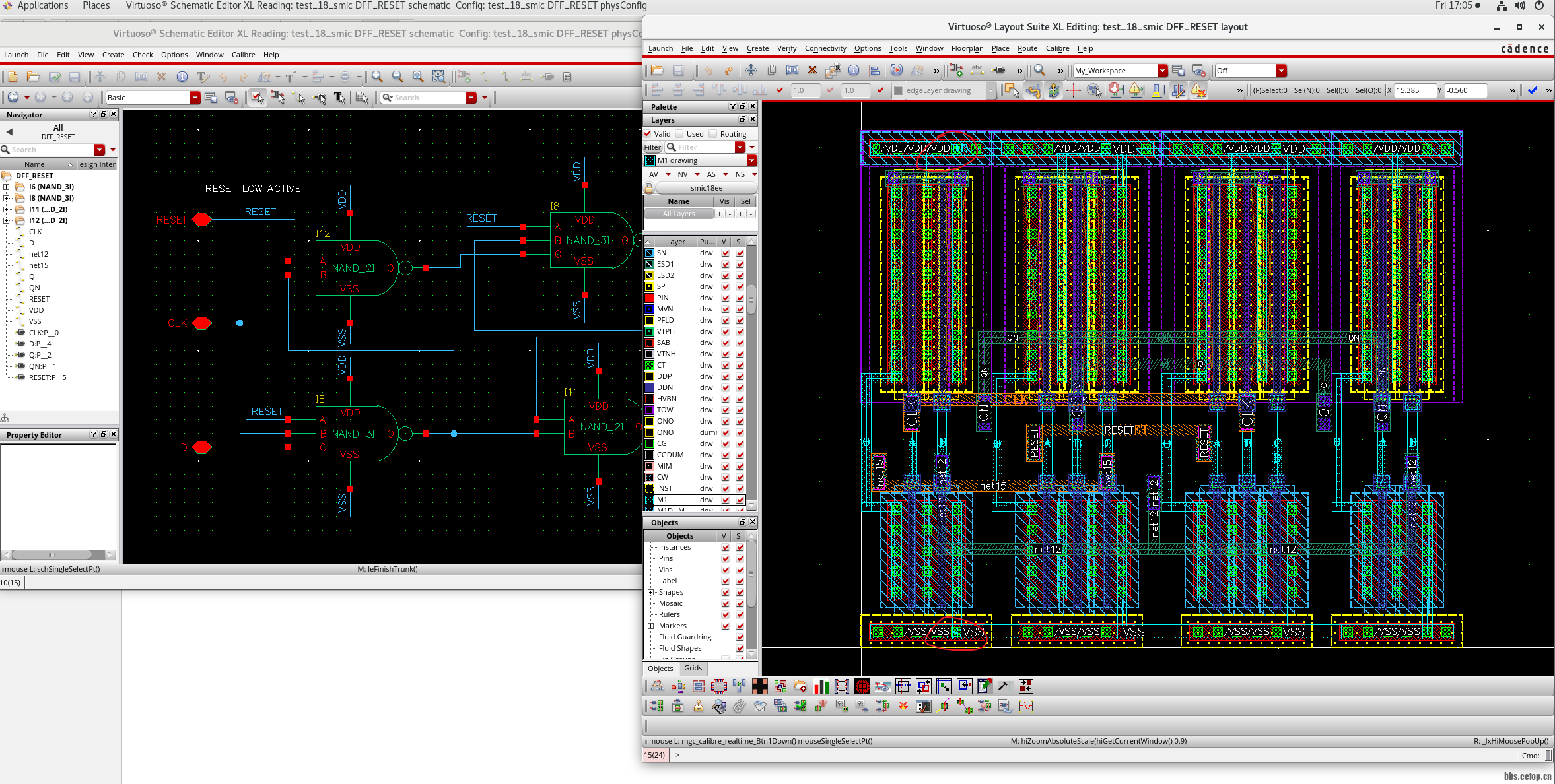
Task: Open the Off dropdown in Layout toolbar
Action: pos(1281,71)
